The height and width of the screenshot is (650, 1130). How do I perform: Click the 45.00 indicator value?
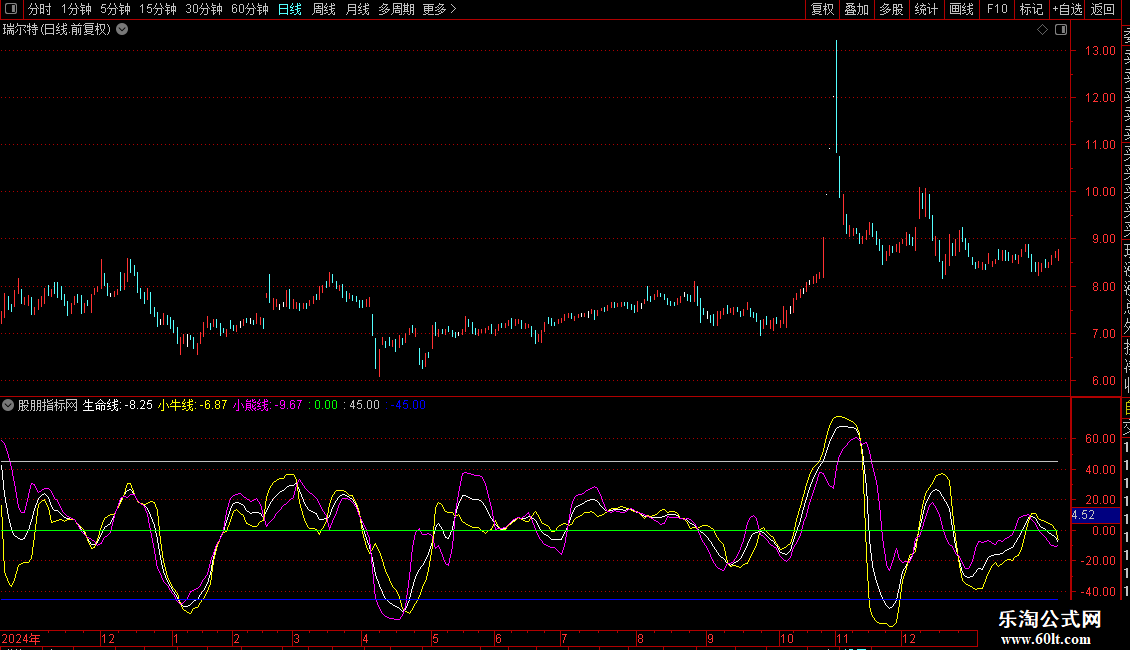coord(364,405)
